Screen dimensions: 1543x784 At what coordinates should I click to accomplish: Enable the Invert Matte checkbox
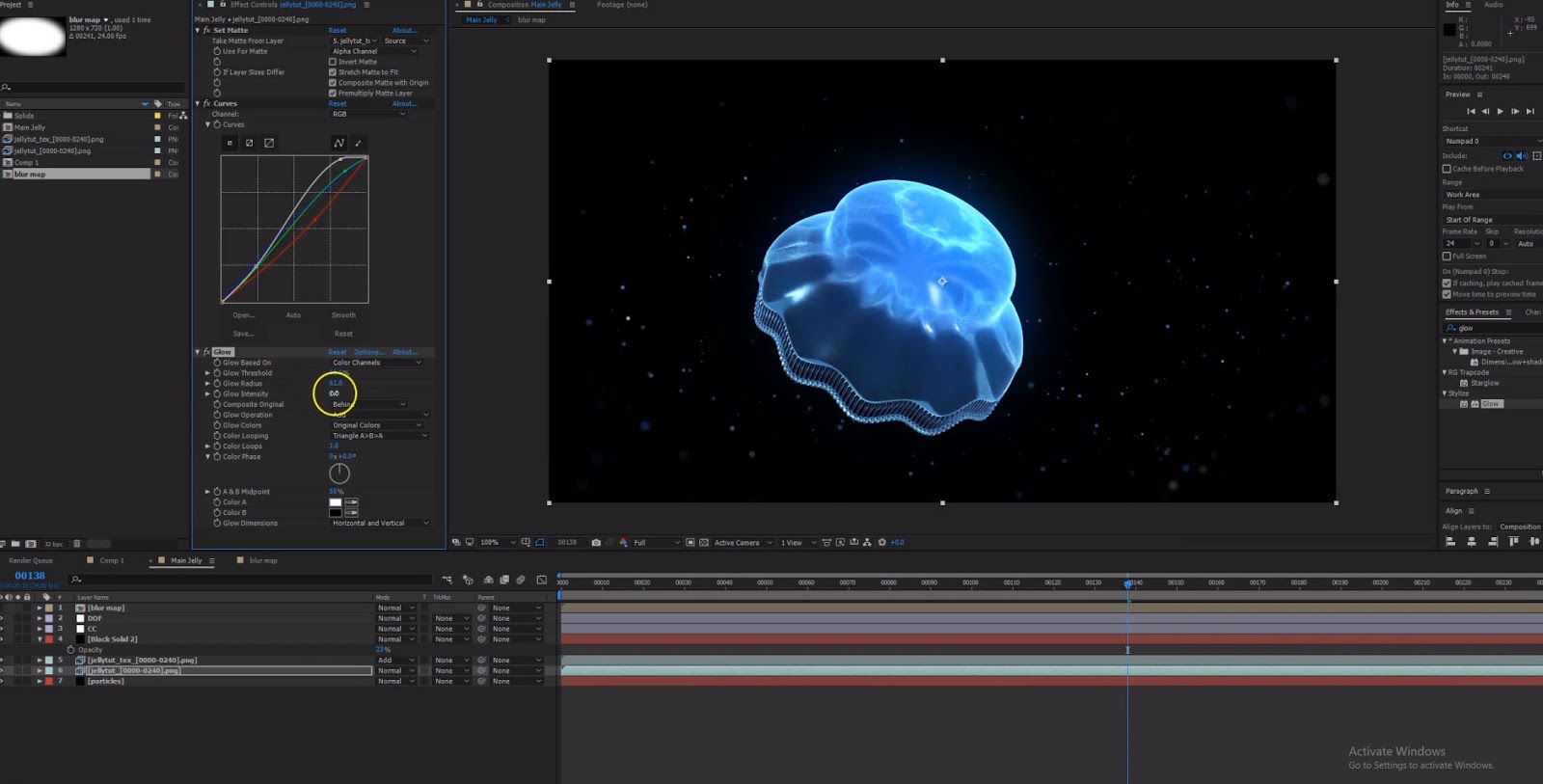click(x=333, y=62)
